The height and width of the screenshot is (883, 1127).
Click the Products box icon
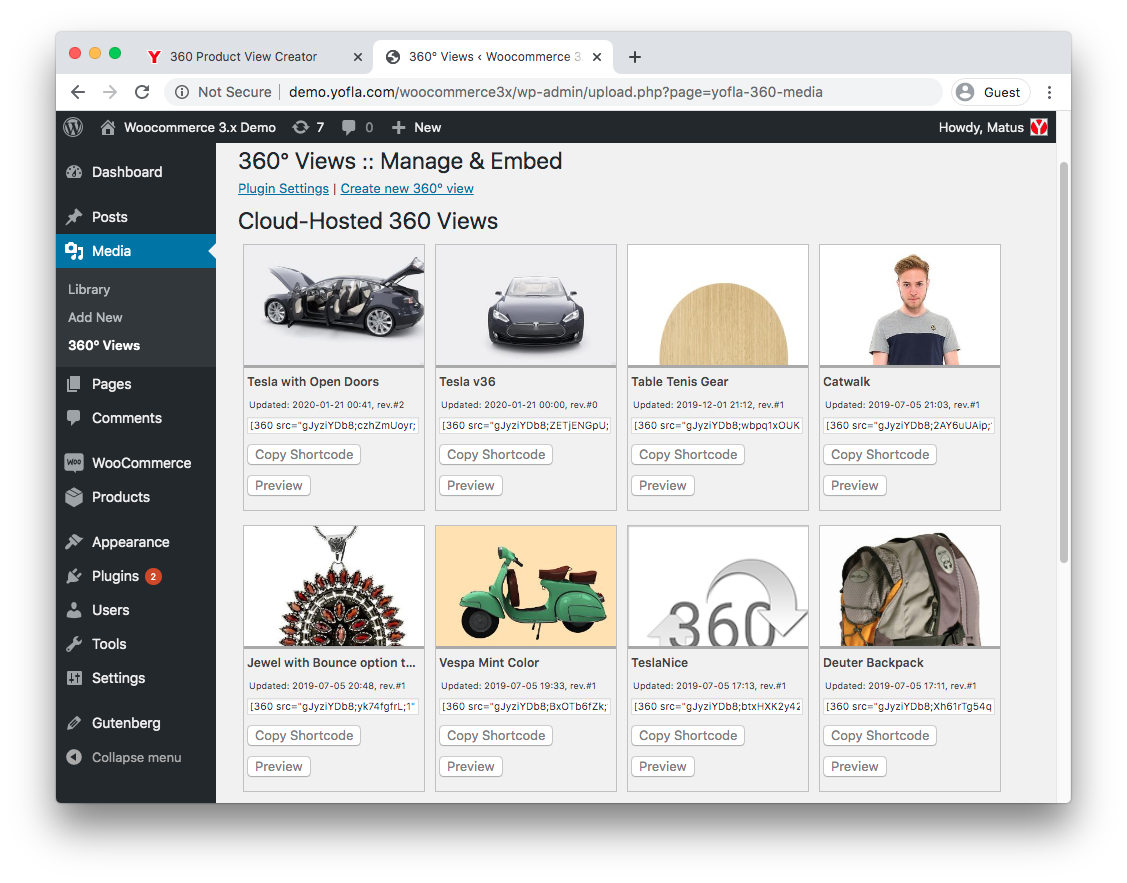pyautogui.click(x=74, y=496)
